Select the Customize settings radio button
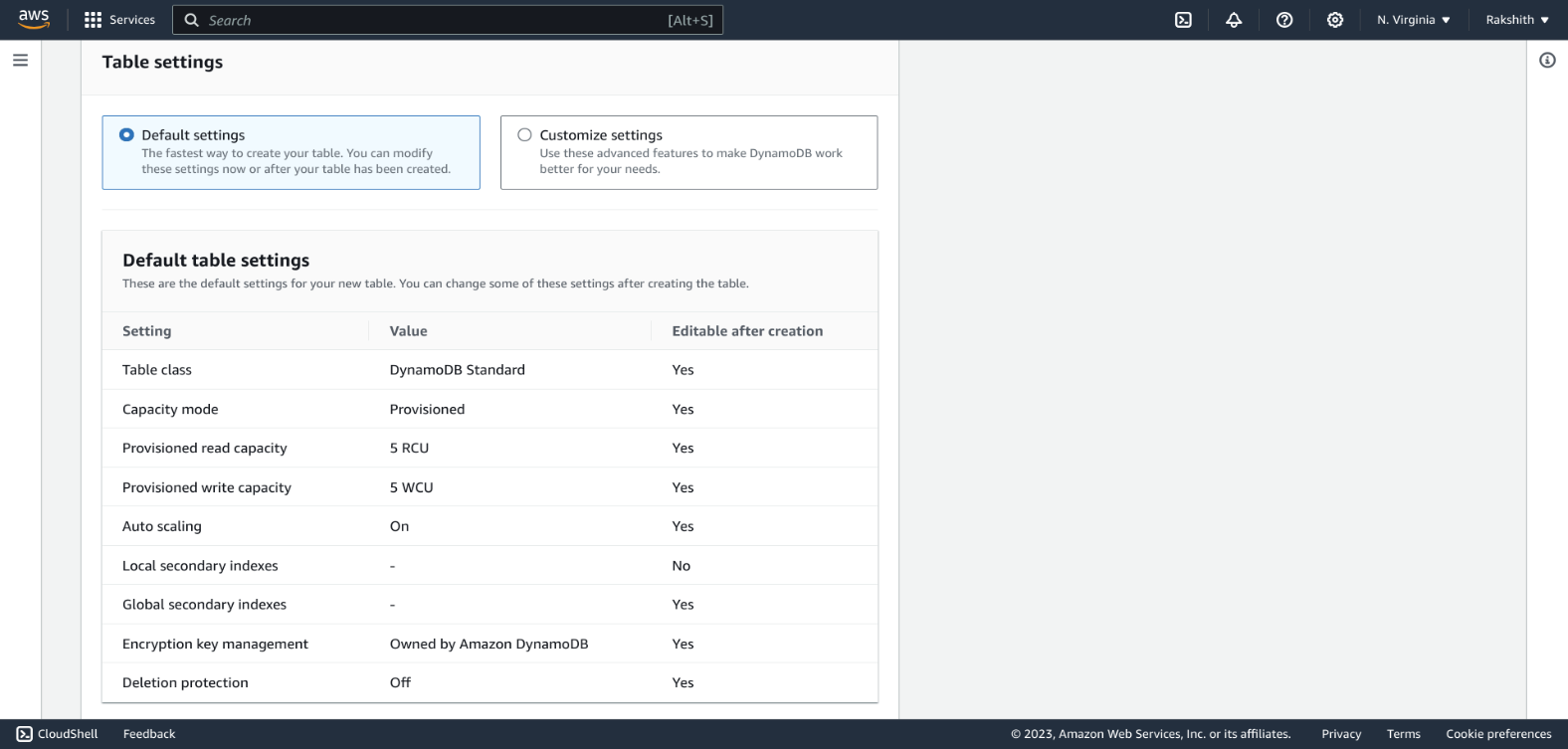Screen dimensions: 1568x749 [524, 134]
